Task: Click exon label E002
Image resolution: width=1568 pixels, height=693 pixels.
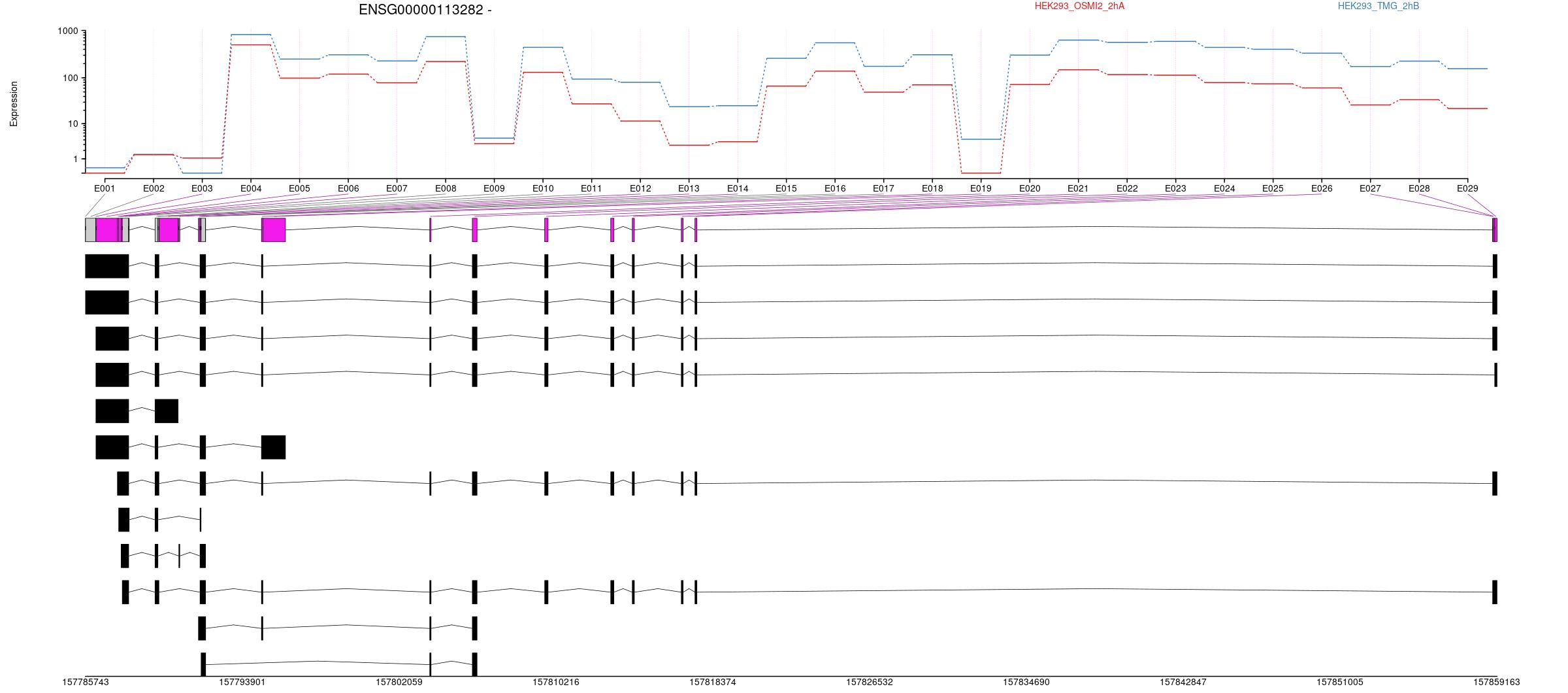Action: pyautogui.click(x=154, y=188)
